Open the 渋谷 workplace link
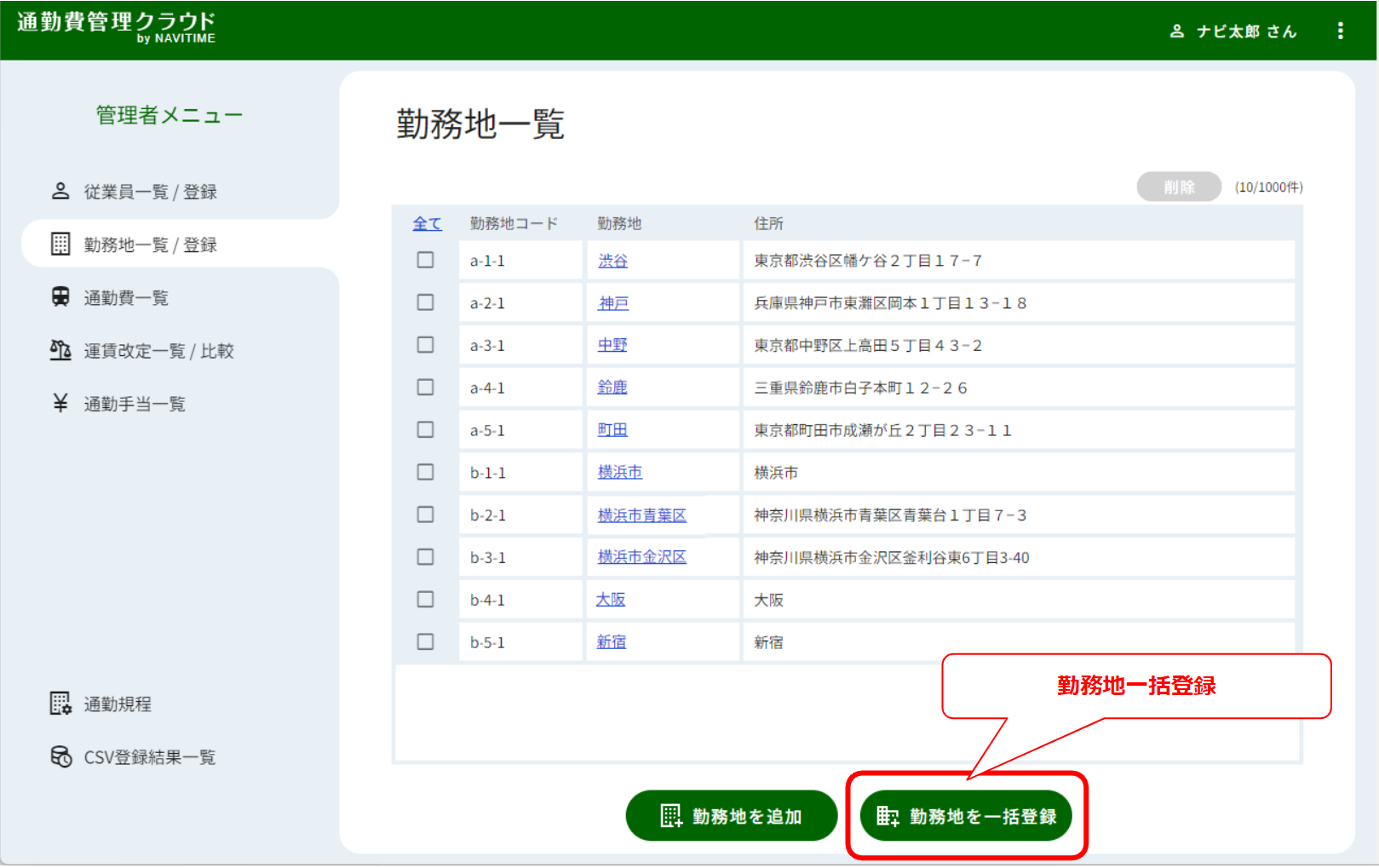1379x868 pixels. click(612, 261)
